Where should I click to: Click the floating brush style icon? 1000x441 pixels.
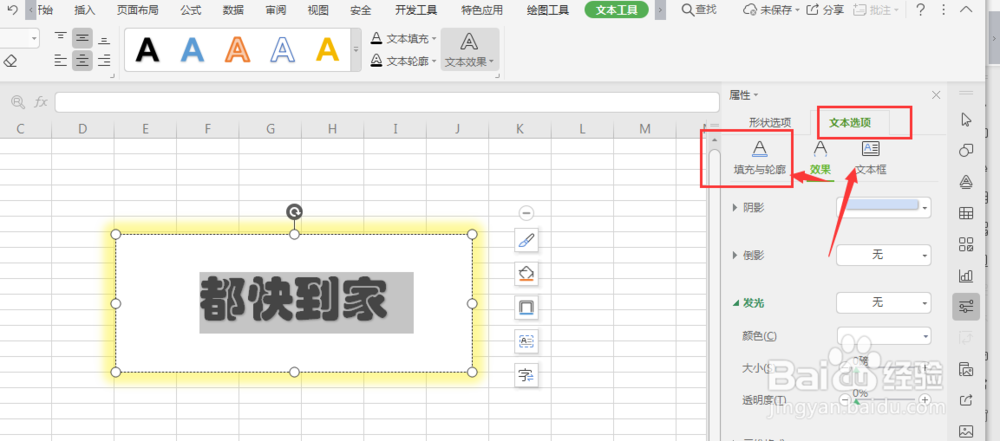526,240
